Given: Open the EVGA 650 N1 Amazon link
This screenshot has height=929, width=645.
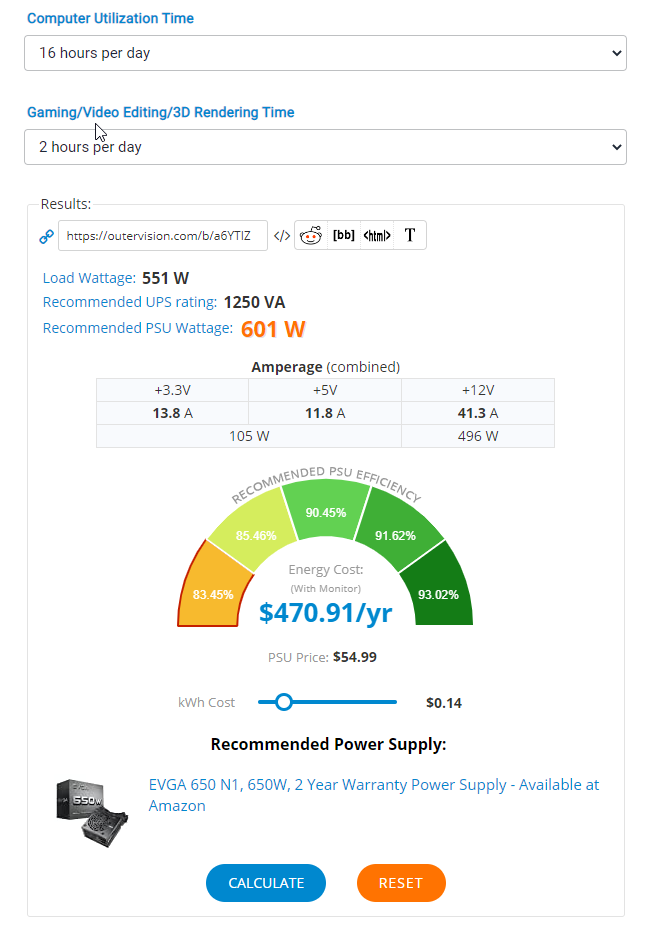Looking at the screenshot, I should (374, 795).
